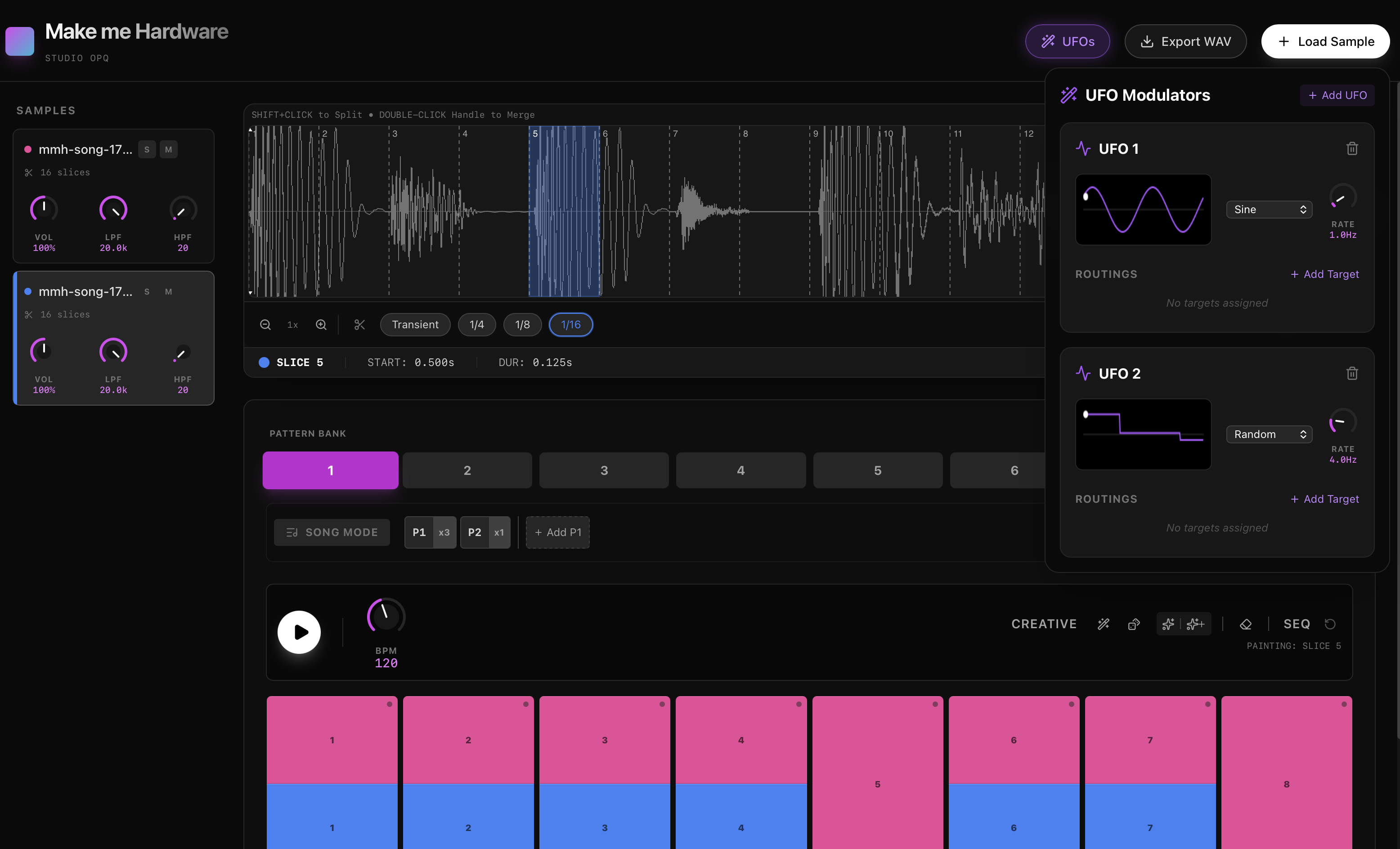Toggle the SONG MODE button
The height and width of the screenshot is (849, 1400).
pos(332,532)
